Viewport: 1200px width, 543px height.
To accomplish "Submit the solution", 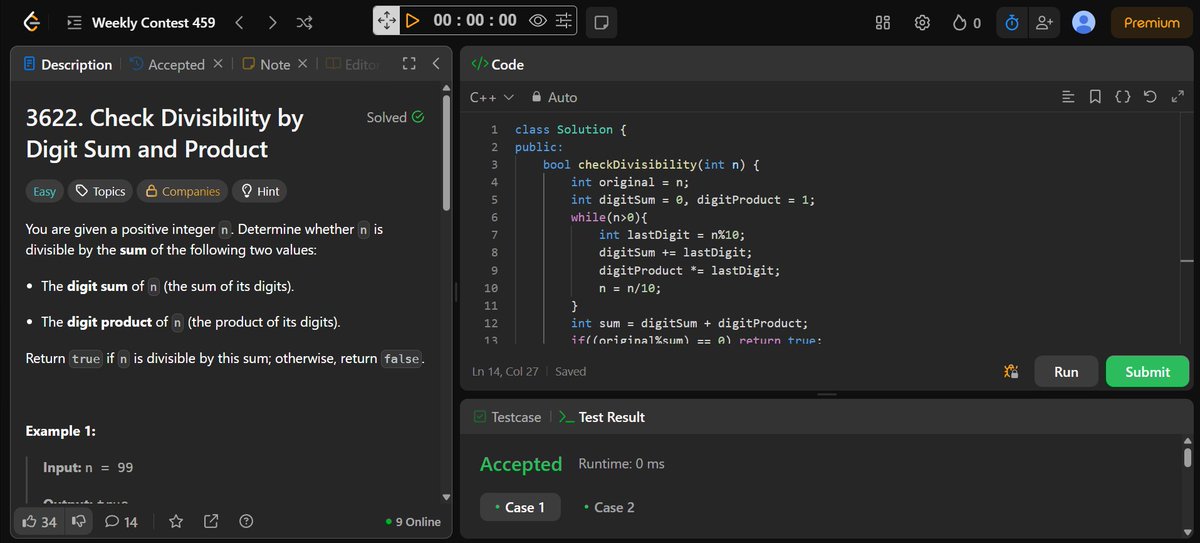I will coord(1147,371).
